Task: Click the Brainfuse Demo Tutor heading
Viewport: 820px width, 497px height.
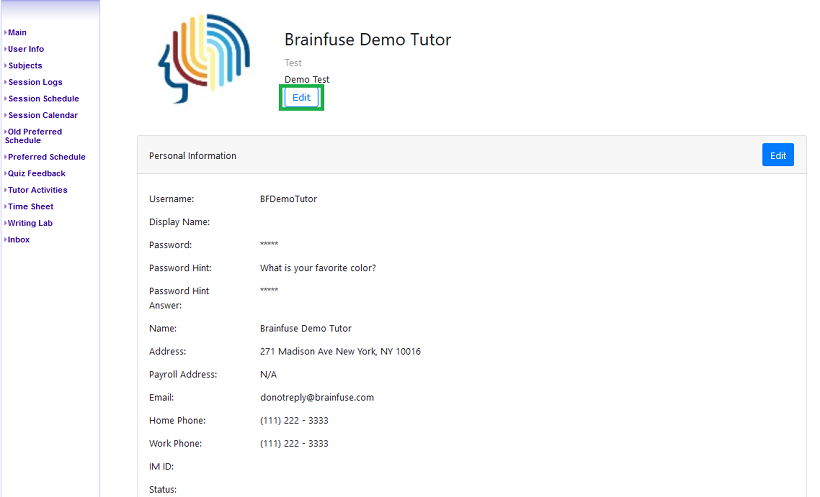Action: (367, 40)
